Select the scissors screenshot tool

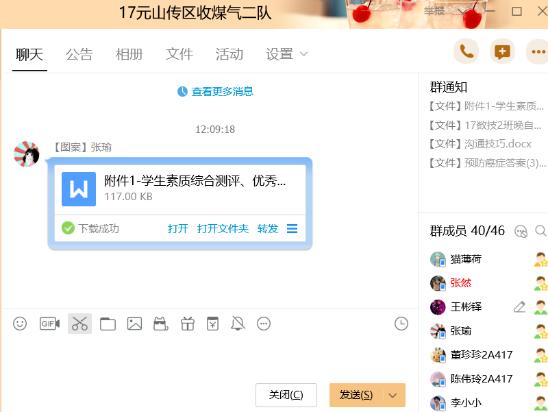click(80, 324)
